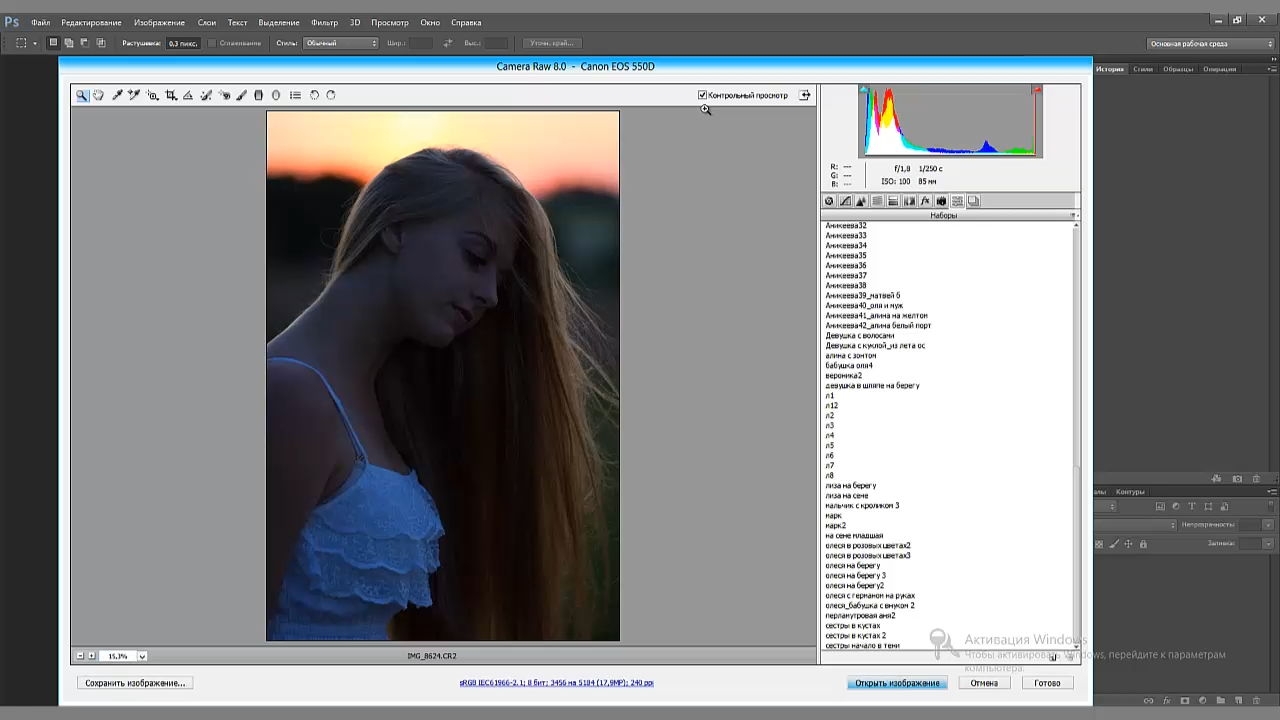Open the Просмотр menu
The height and width of the screenshot is (720, 1280).
pyautogui.click(x=390, y=22)
